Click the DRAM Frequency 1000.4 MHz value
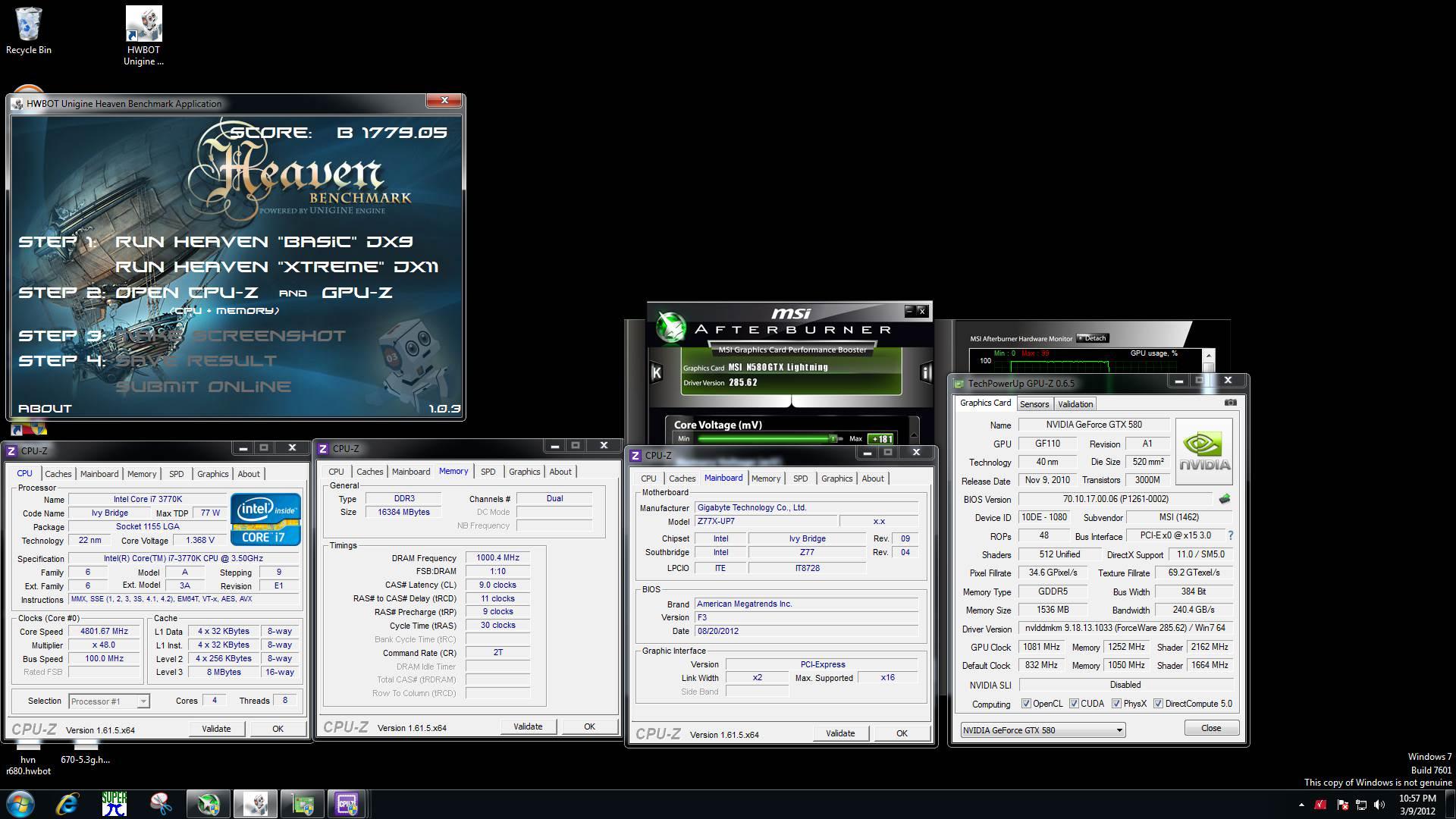The image size is (1456, 819). point(497,557)
